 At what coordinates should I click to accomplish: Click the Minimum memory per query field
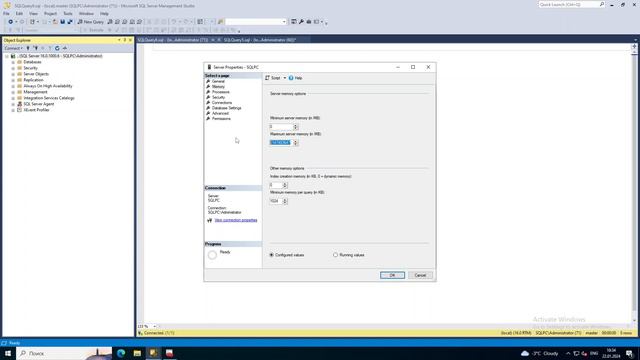click(x=276, y=201)
